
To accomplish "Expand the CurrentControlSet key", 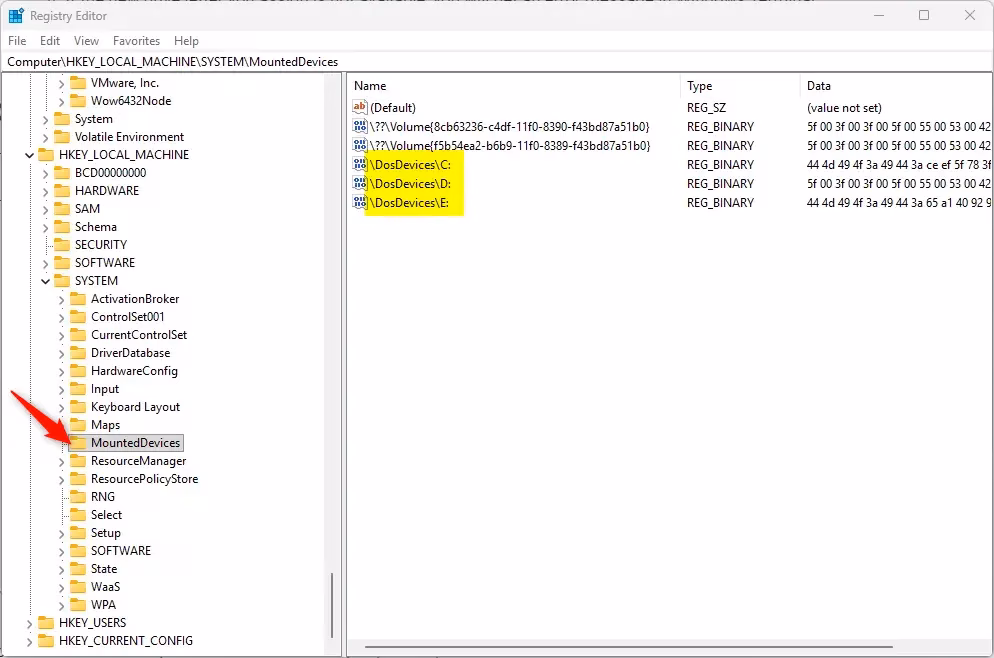I will (61, 335).
